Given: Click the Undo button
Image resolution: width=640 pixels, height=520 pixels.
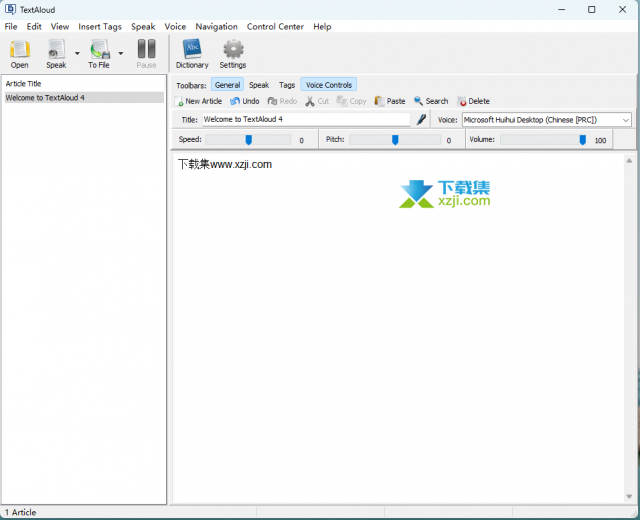Looking at the screenshot, I should click(x=244, y=101).
